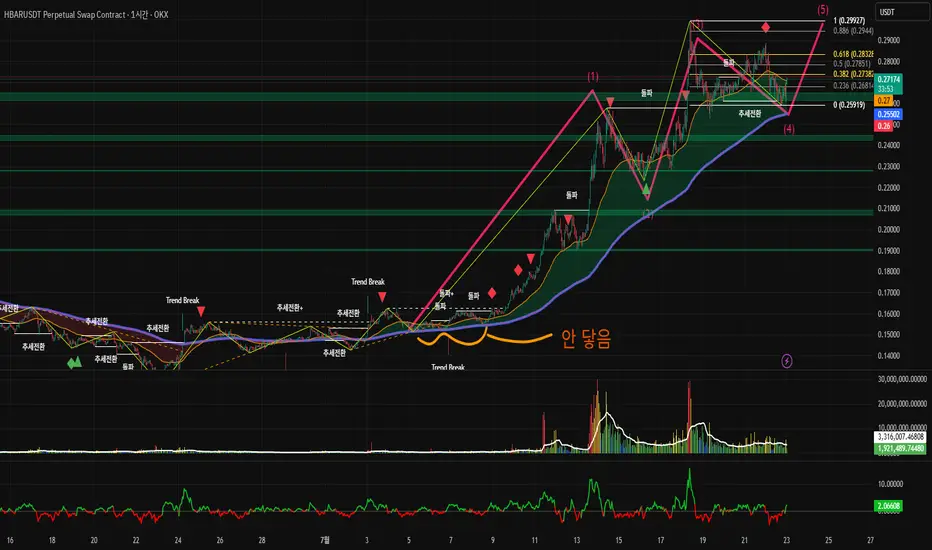Screen dimensions: 932x550
Task: Select the orange 안 닿음 text annotation
Action: [x=586, y=339]
